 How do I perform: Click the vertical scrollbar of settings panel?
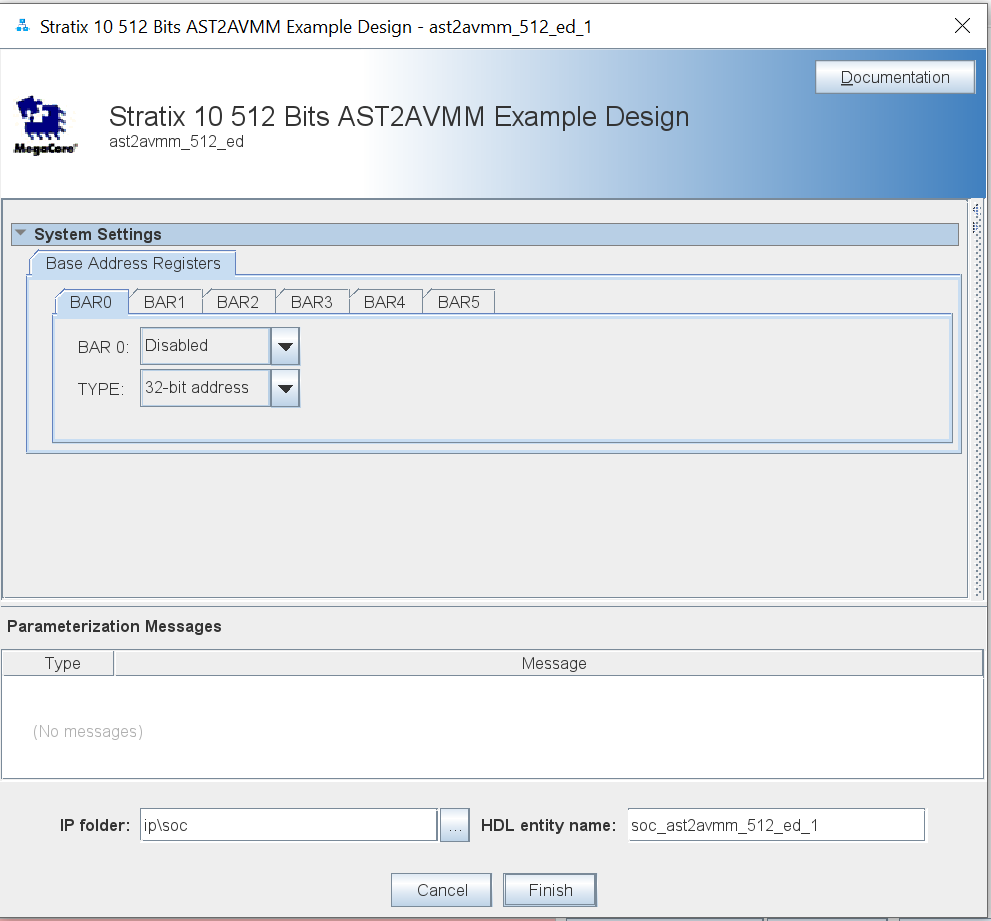(975, 400)
